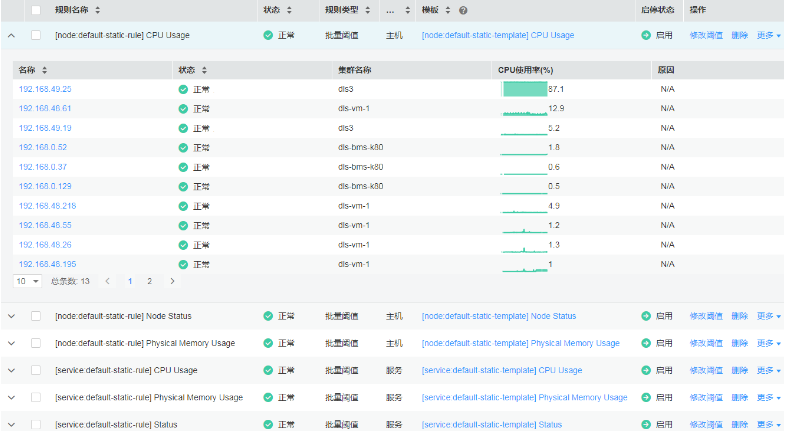Click status icon of service Status rule
This screenshot has height=431, width=788.
pos(268,424)
